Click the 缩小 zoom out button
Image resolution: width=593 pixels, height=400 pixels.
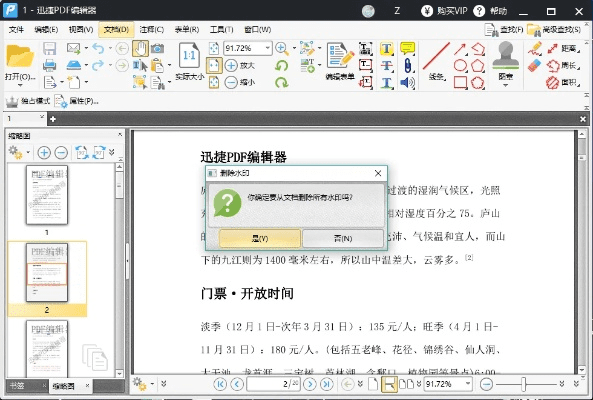pyautogui.click(x=240, y=82)
